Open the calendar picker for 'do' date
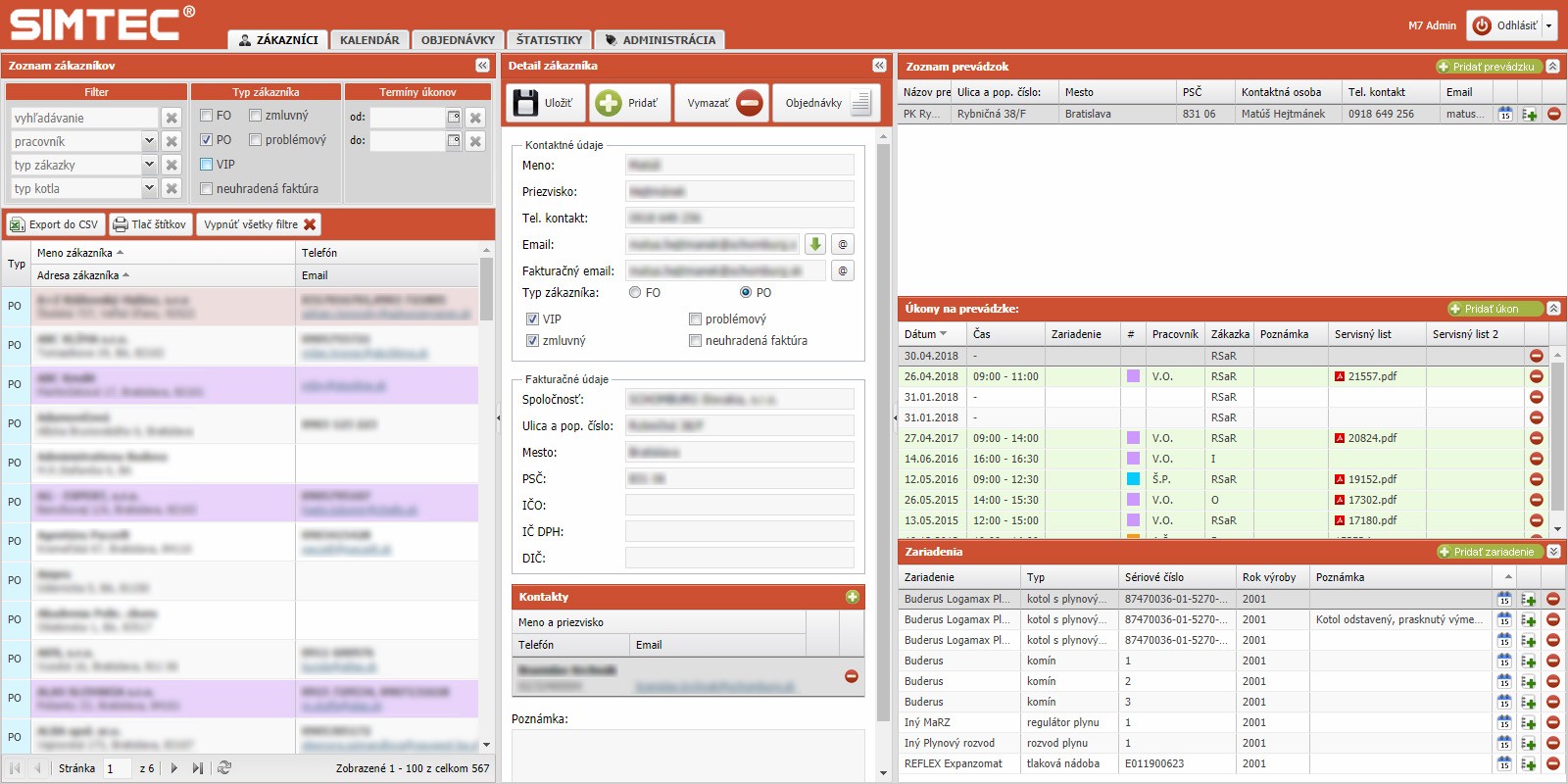 point(454,141)
